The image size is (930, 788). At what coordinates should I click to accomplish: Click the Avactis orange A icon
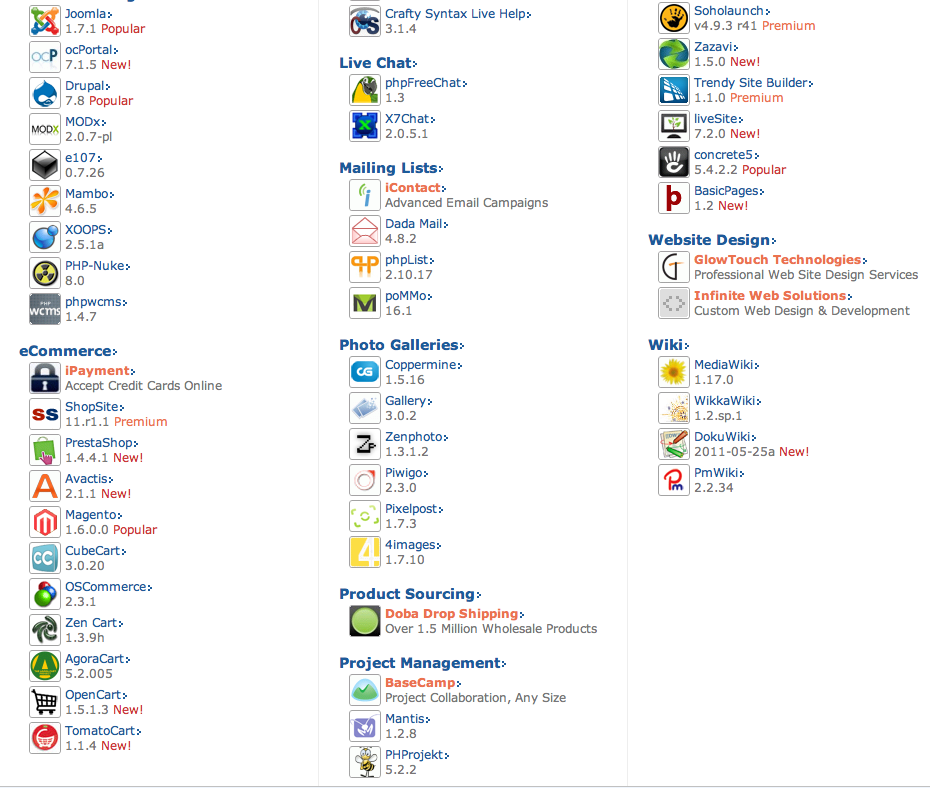(45, 486)
